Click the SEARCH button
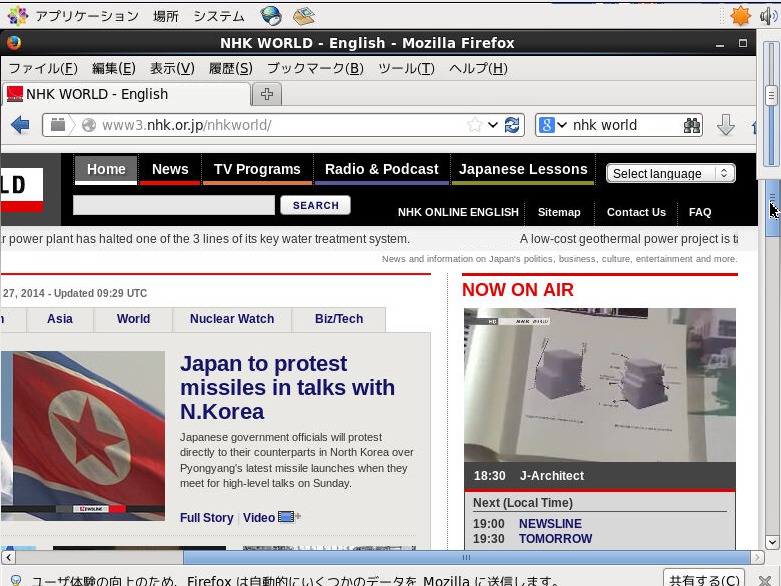Screen dimensions: 781x586 coord(315,205)
